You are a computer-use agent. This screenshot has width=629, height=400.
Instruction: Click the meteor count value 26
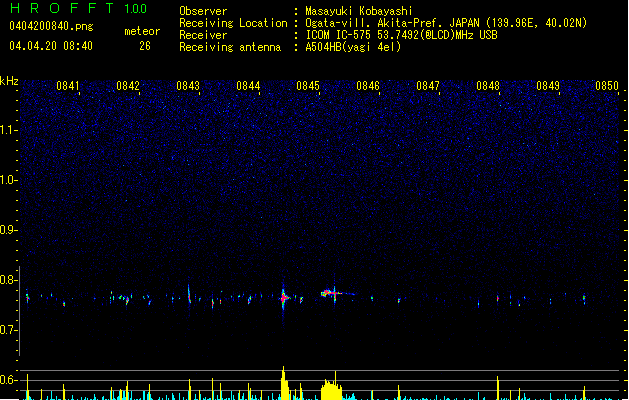(x=145, y=46)
